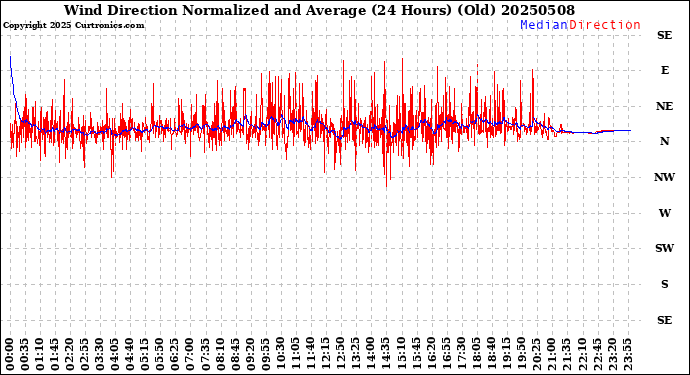Select the red 'Direction' legend label
Image resolution: width=690 pixels, height=375 pixels.
click(x=605, y=25)
